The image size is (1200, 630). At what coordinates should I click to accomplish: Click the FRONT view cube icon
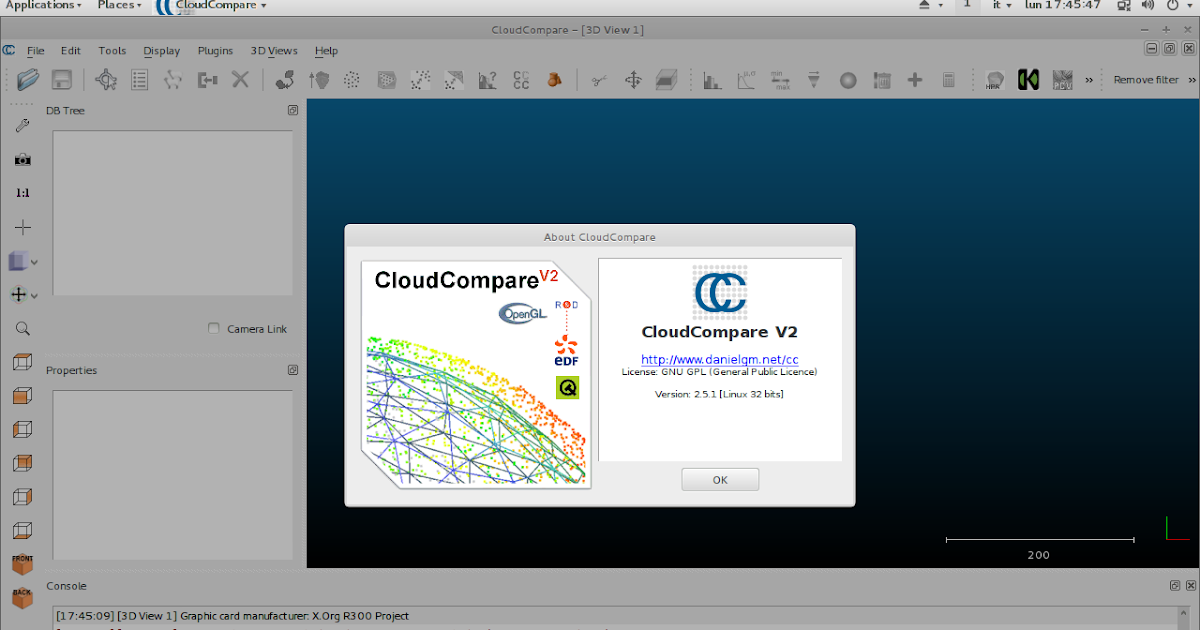(22, 565)
